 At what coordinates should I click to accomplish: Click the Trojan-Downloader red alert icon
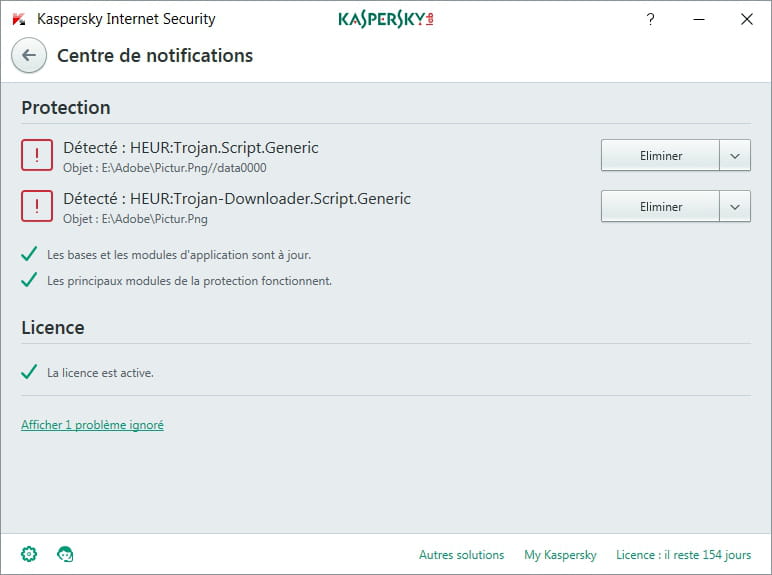pos(37,206)
